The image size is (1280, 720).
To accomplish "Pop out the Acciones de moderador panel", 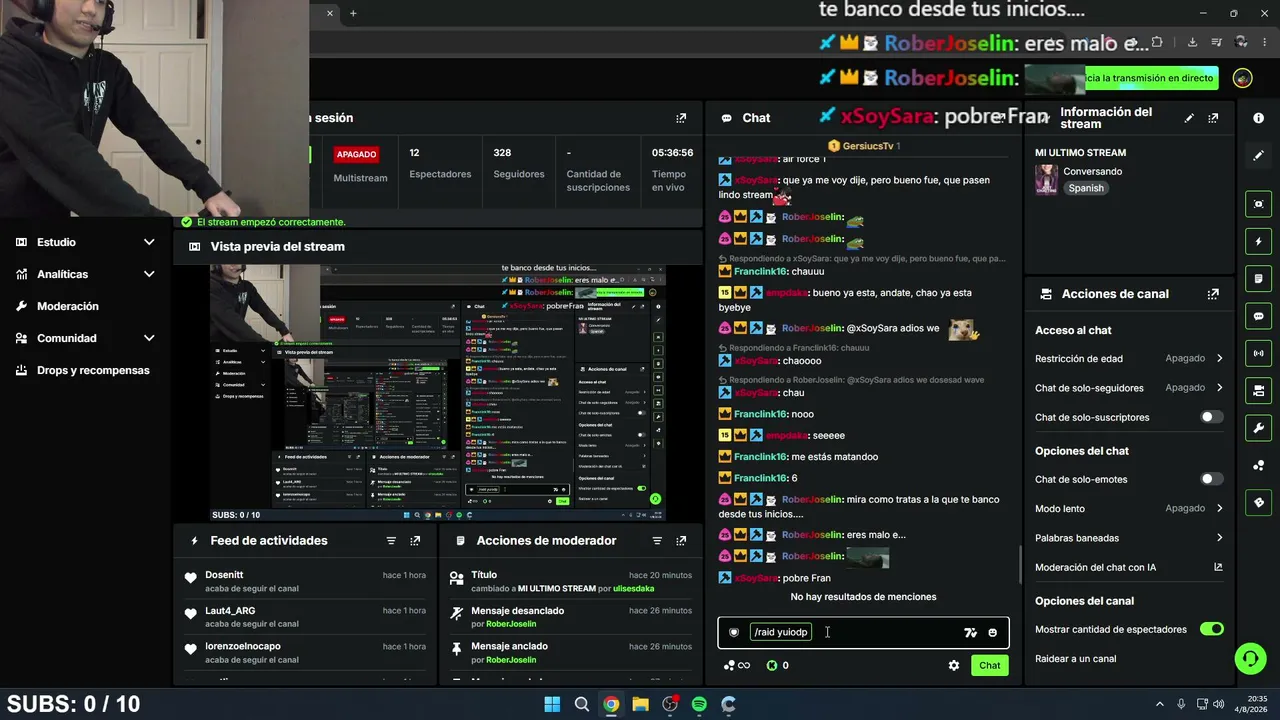I will pyautogui.click(x=681, y=541).
